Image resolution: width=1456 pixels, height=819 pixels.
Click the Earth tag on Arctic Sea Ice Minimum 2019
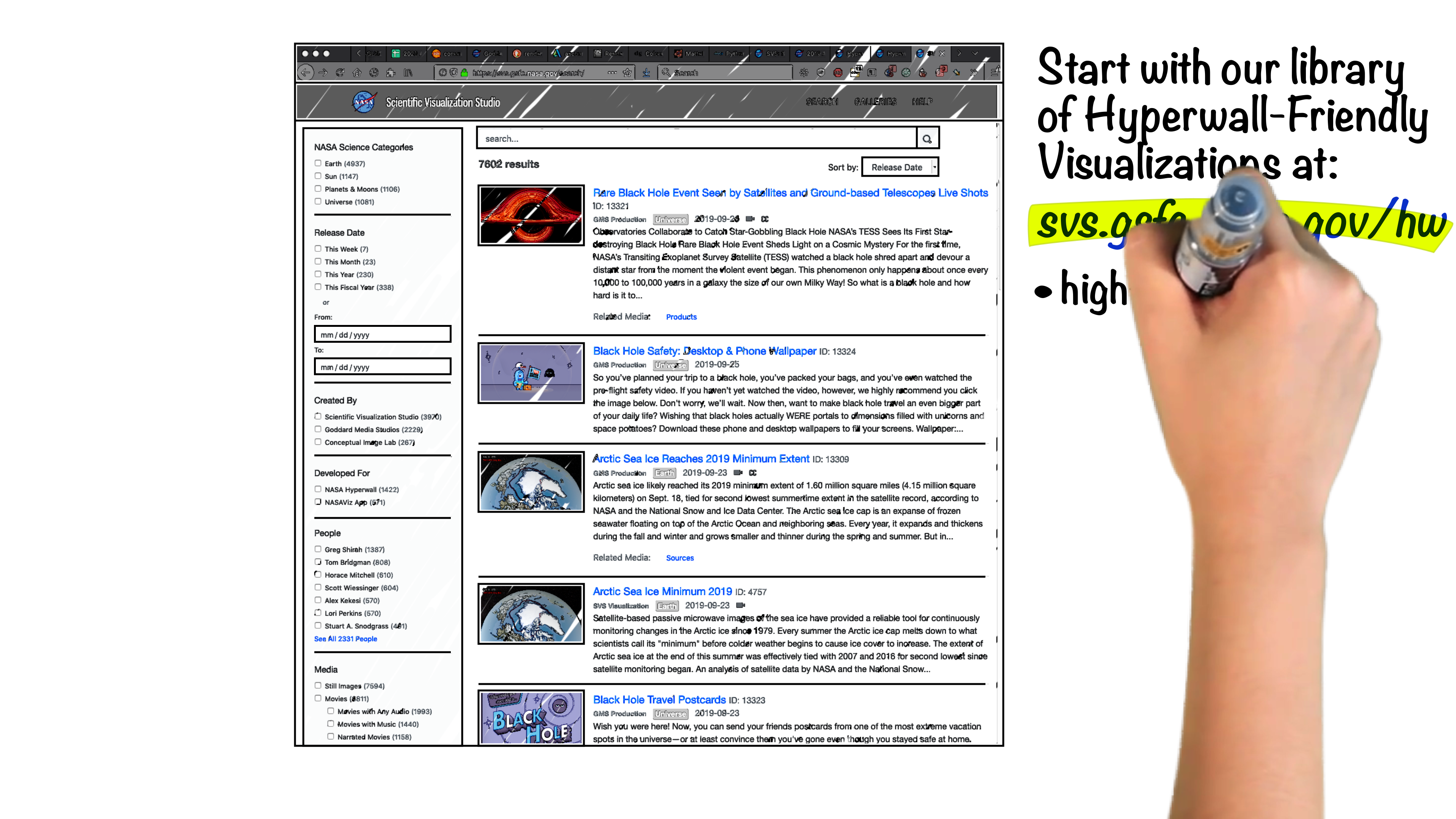(667, 606)
